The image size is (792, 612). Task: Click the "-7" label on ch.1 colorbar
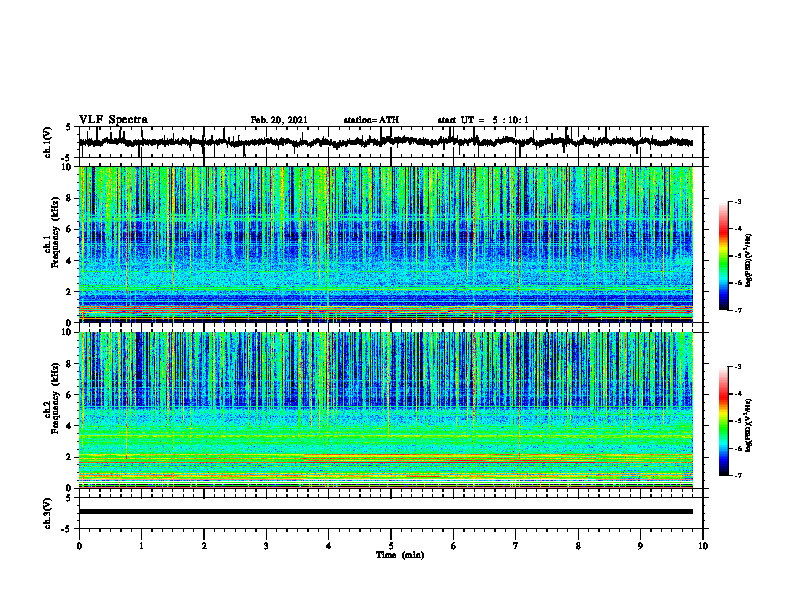[737, 310]
